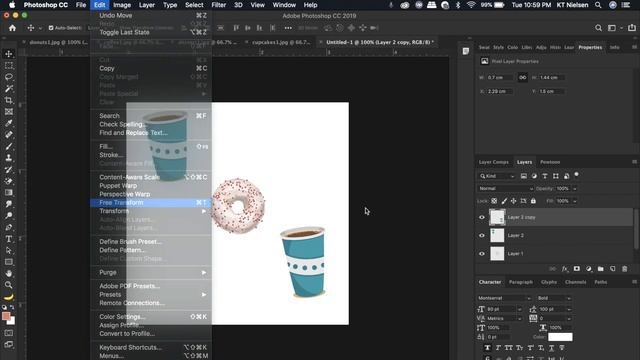Expand the Purge submenu

[x=151, y=272]
